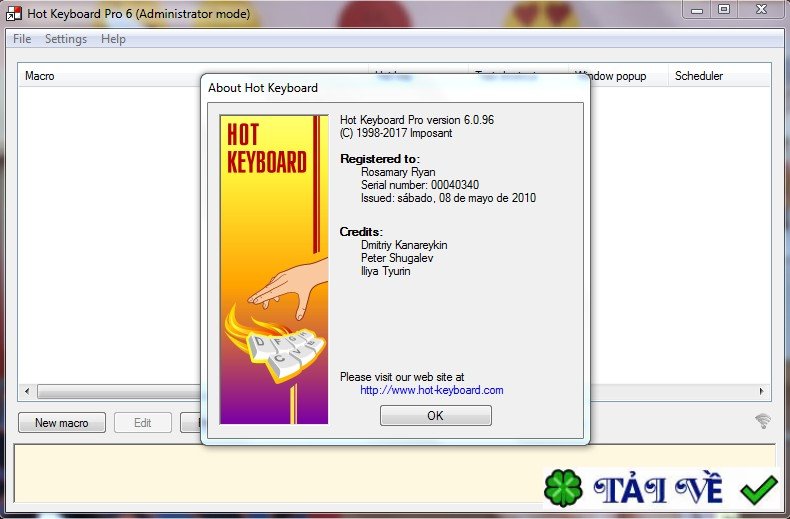Open the Settings menu

pos(66,39)
